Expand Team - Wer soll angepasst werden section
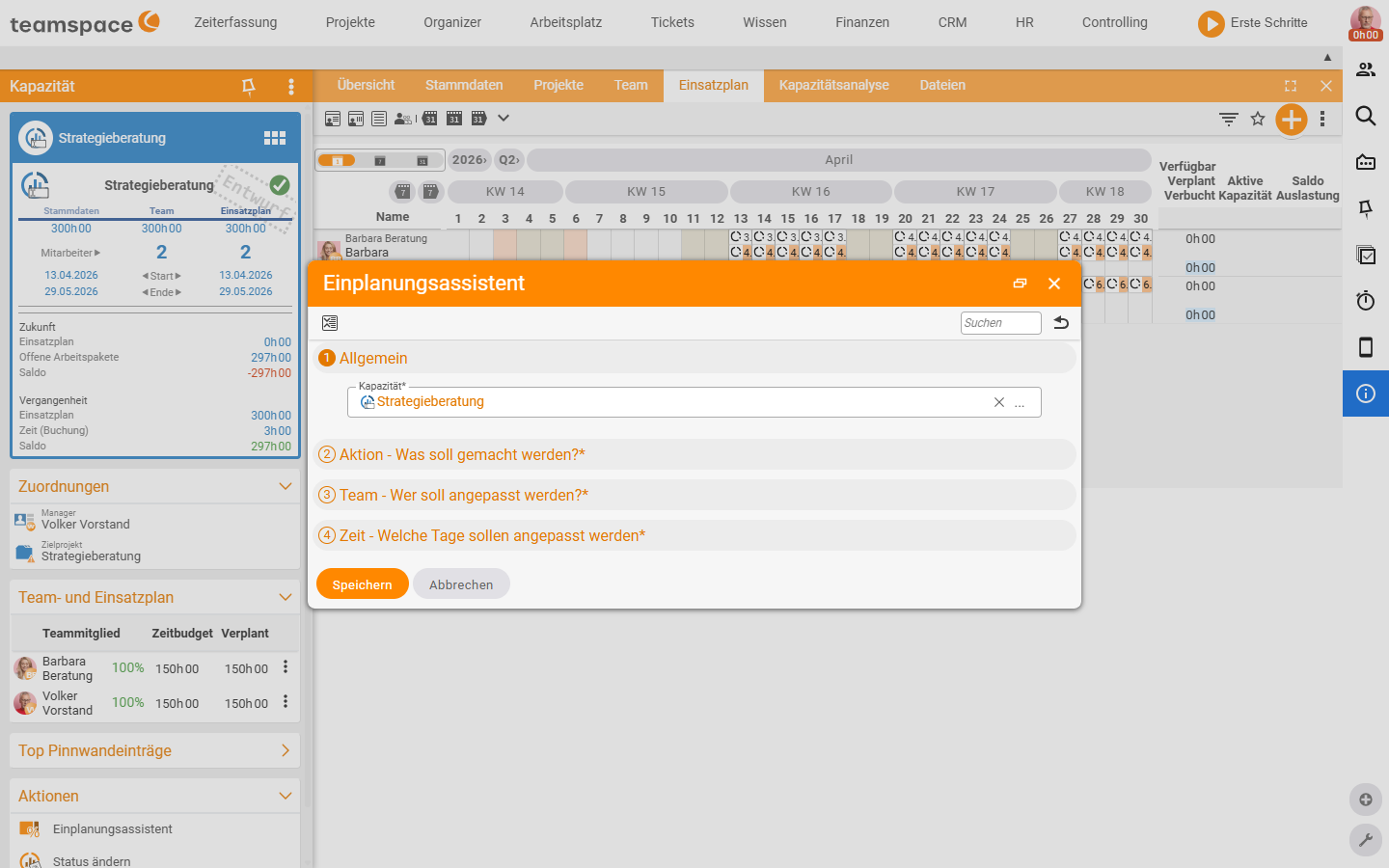Viewport: 1389px width, 868px height. tap(694, 495)
